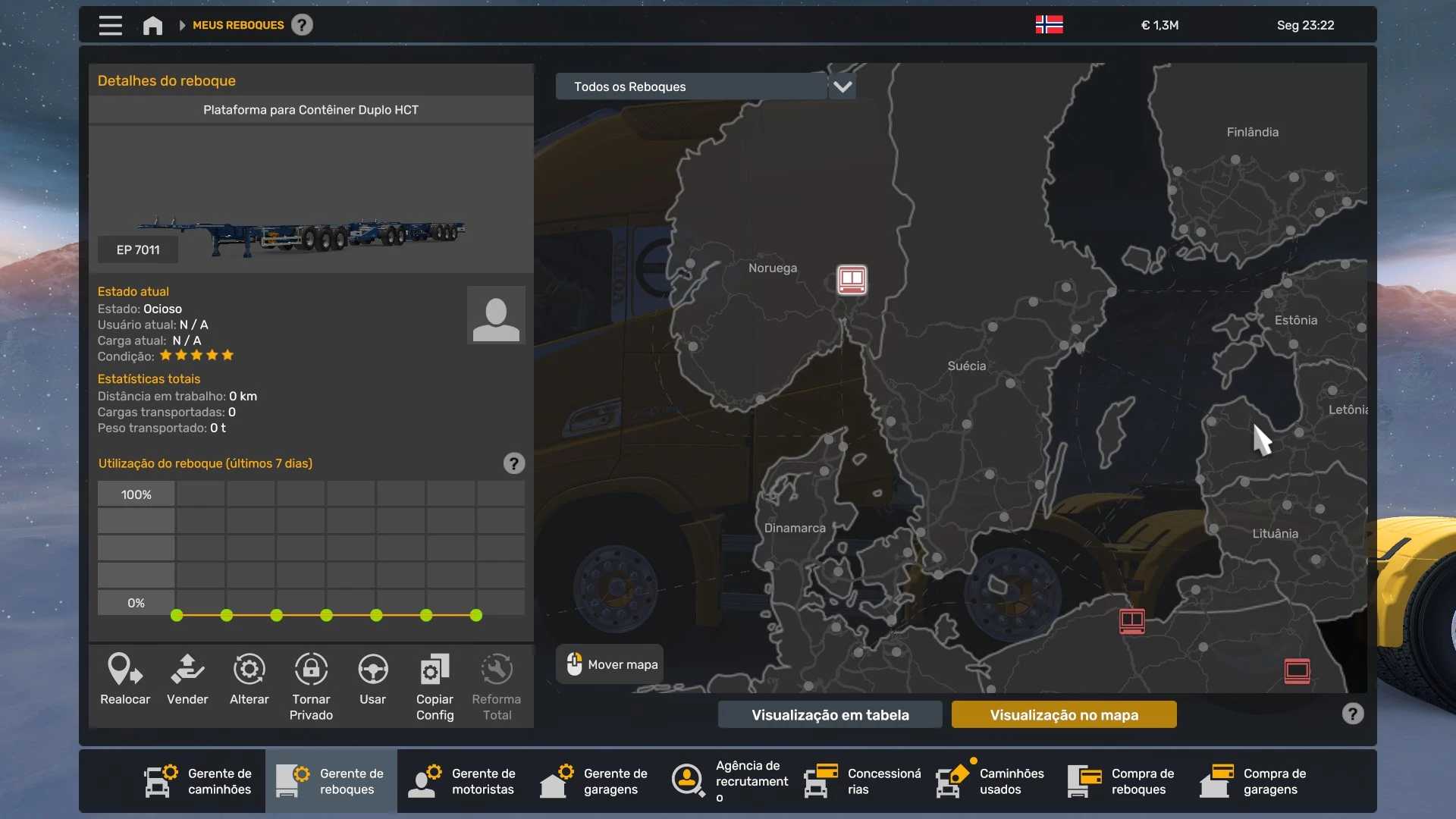The height and width of the screenshot is (819, 1456).
Task: Go to home screen icon
Action: point(152,25)
